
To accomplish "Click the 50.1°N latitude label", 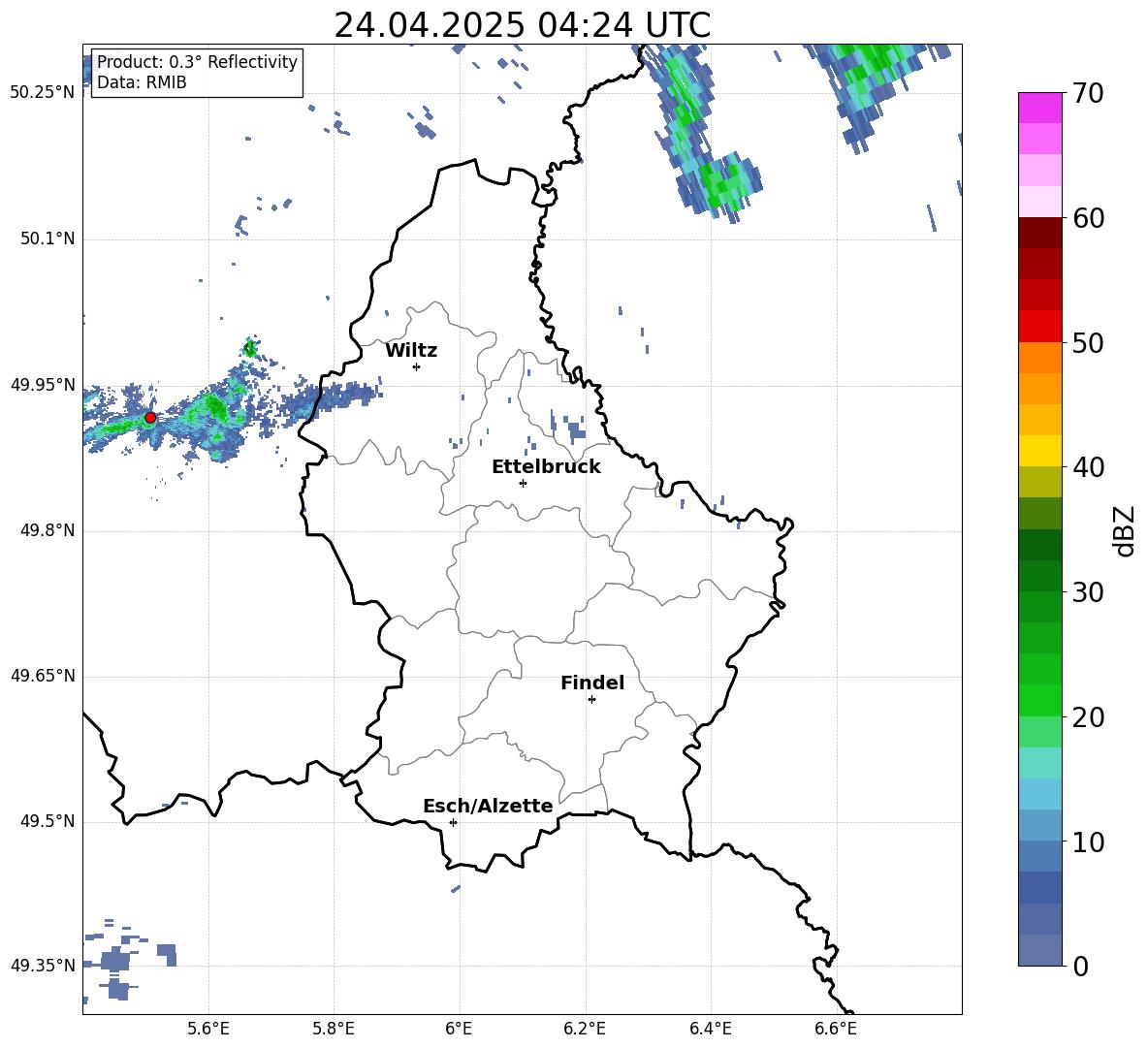I will point(48,238).
